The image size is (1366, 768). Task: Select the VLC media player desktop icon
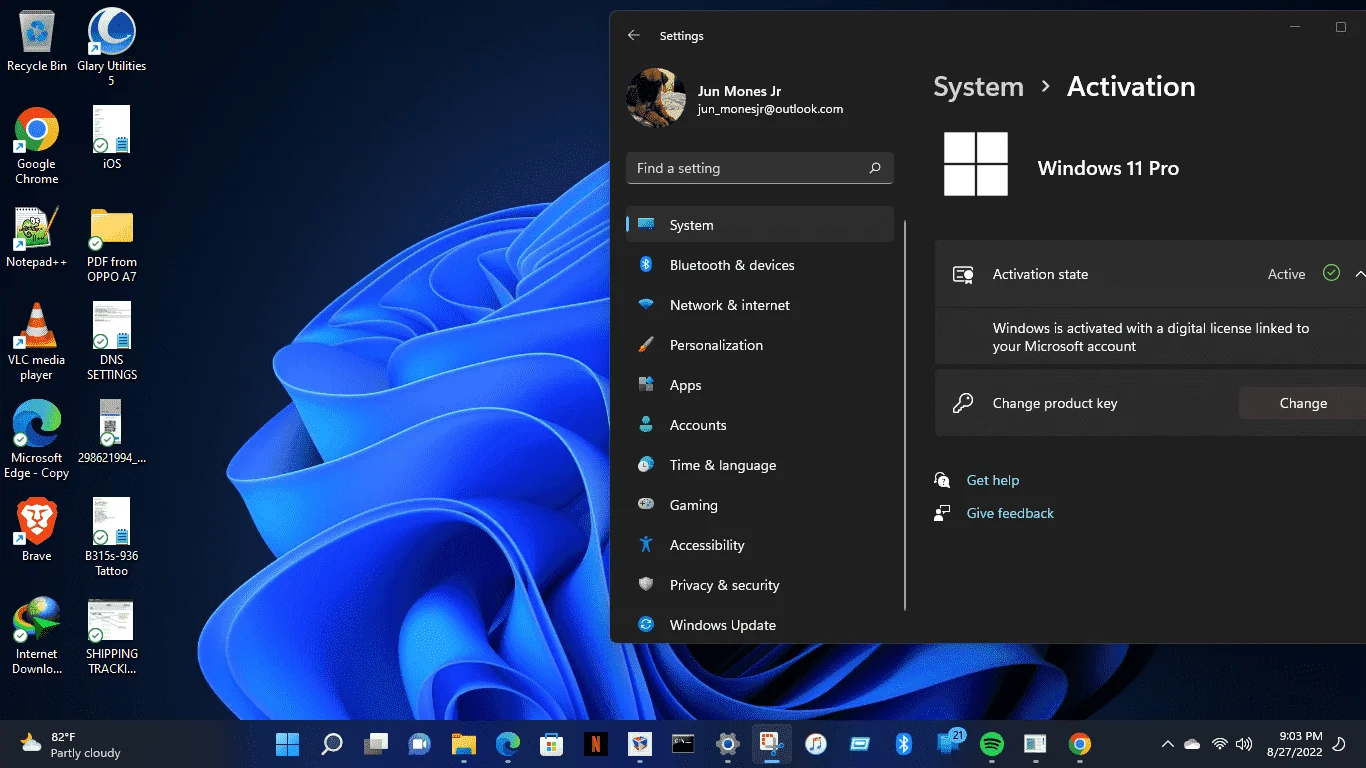tap(37, 342)
